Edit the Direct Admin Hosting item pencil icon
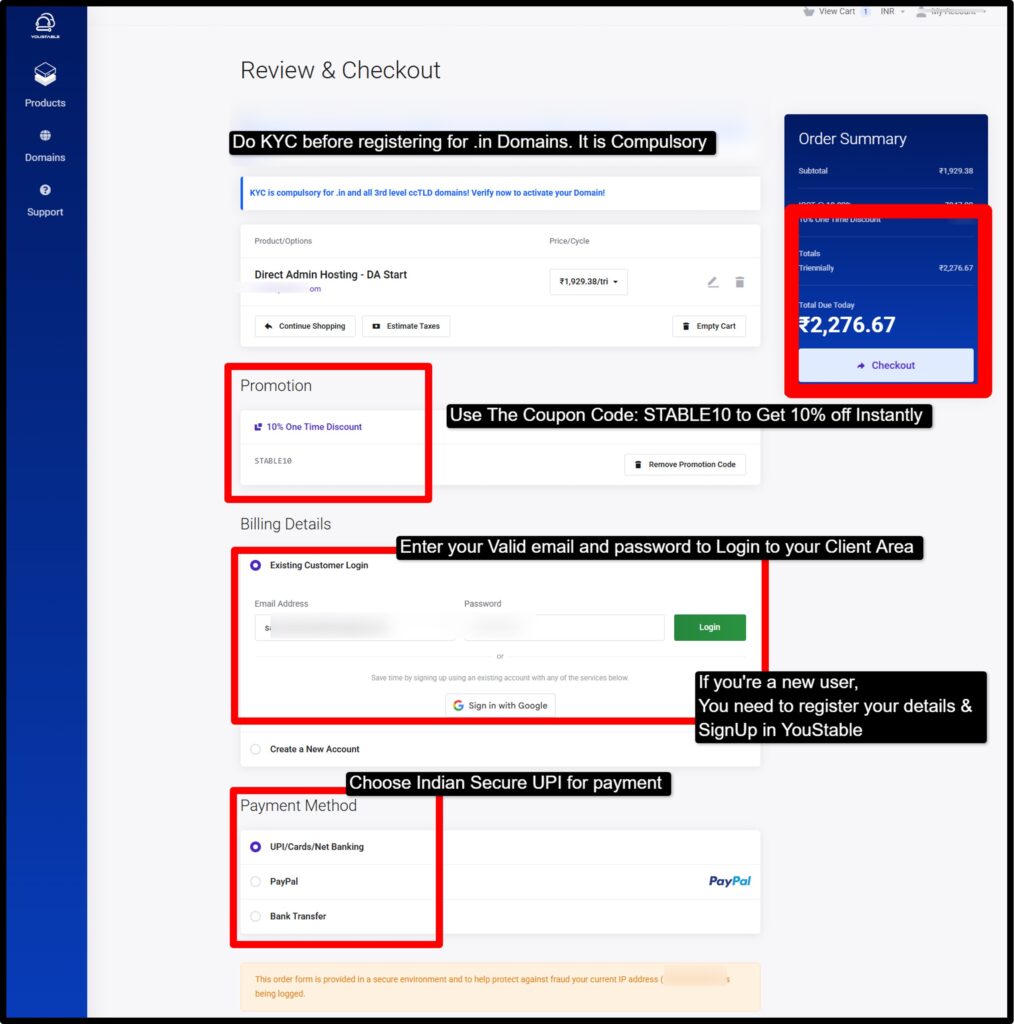This screenshot has height=1024, width=1014. tap(713, 281)
